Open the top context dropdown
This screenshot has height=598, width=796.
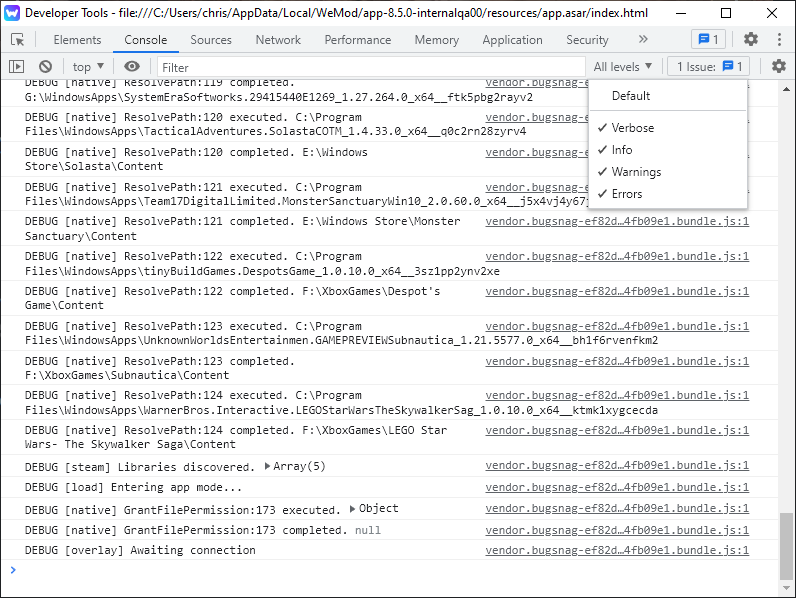pos(88,66)
